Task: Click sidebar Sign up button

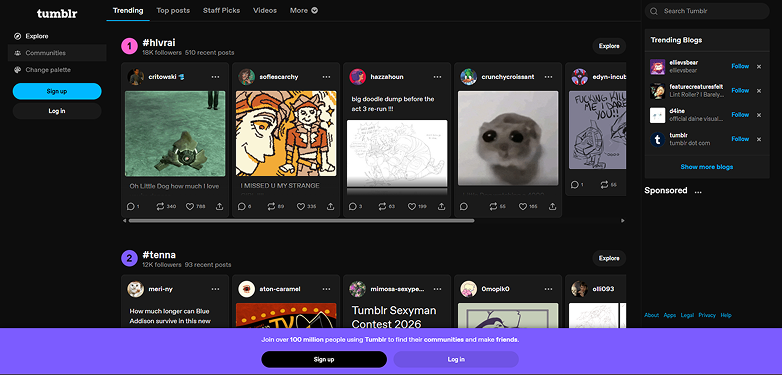Action: 57,91
